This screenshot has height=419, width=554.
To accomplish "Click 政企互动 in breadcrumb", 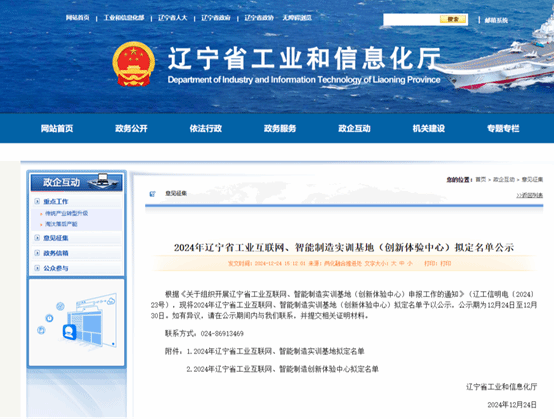I will click(504, 180).
